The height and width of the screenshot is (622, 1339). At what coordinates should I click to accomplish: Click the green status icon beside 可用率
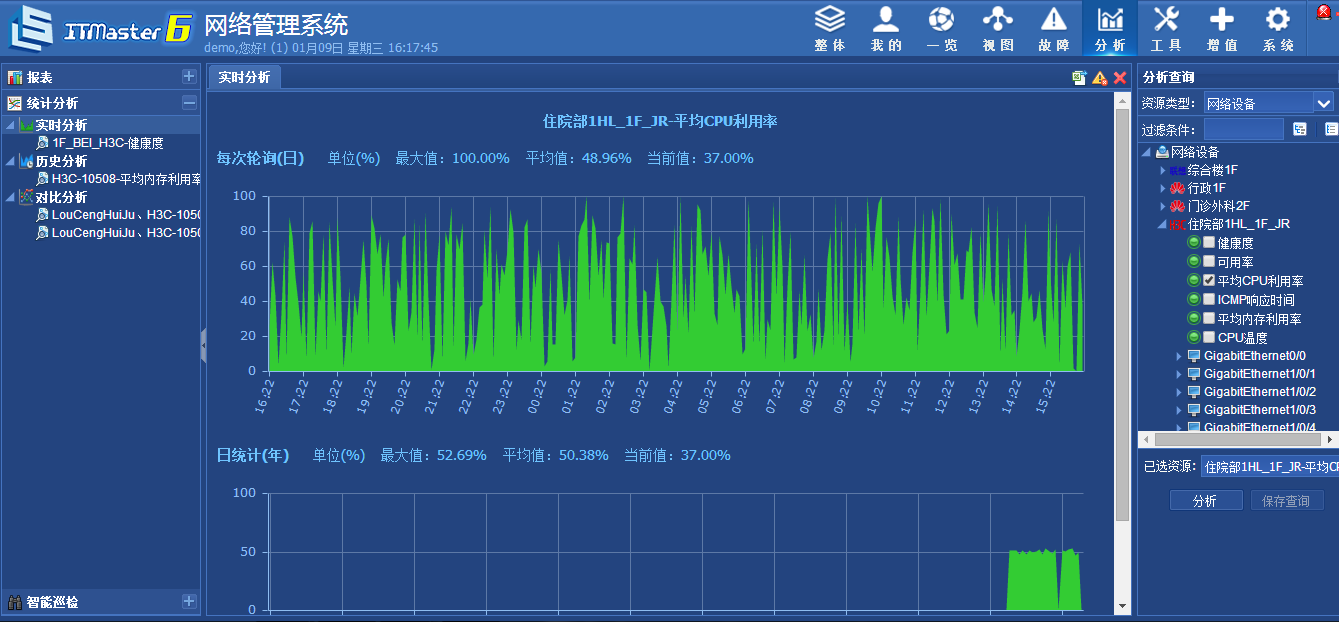1194,262
